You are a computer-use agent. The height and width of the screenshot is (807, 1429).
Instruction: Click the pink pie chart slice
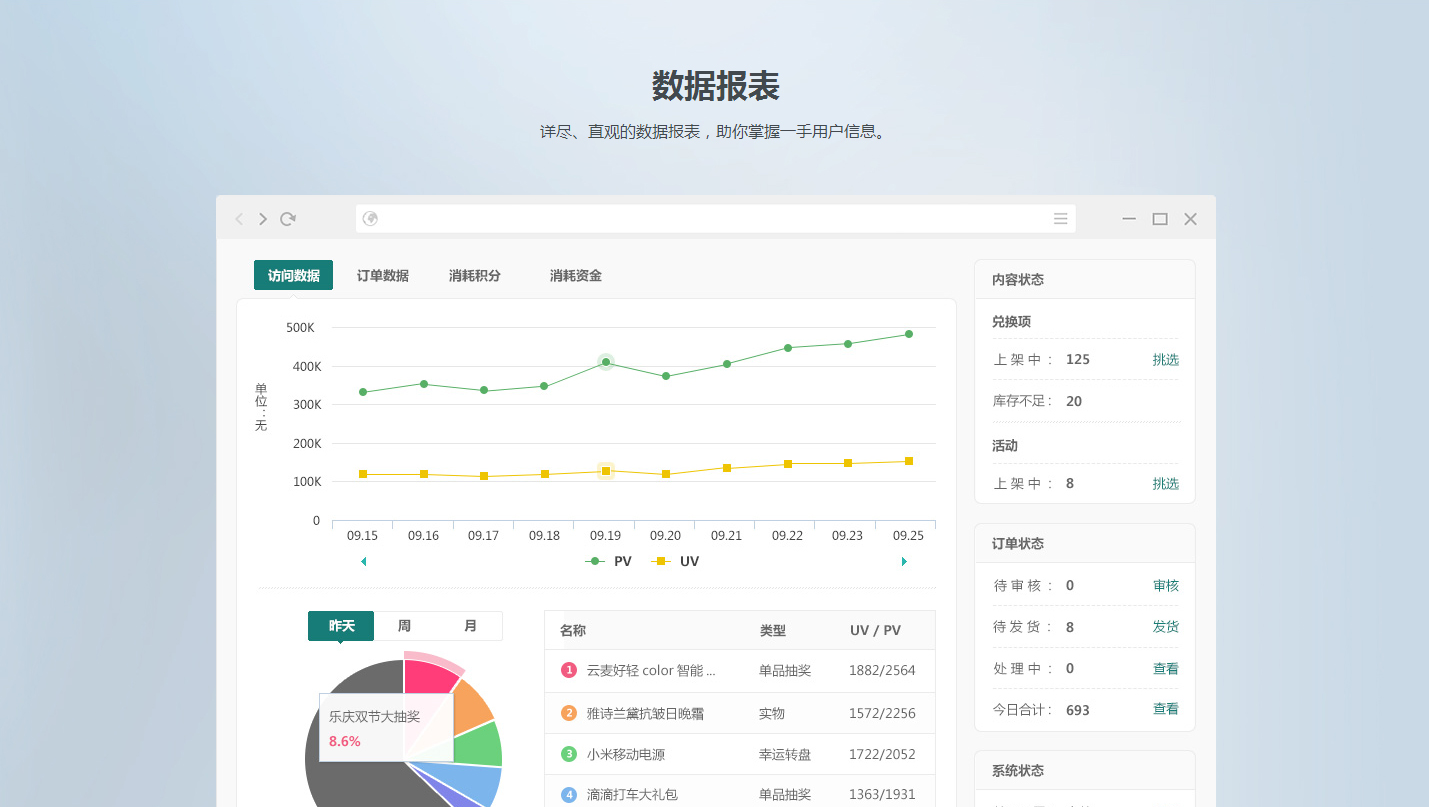(431, 678)
